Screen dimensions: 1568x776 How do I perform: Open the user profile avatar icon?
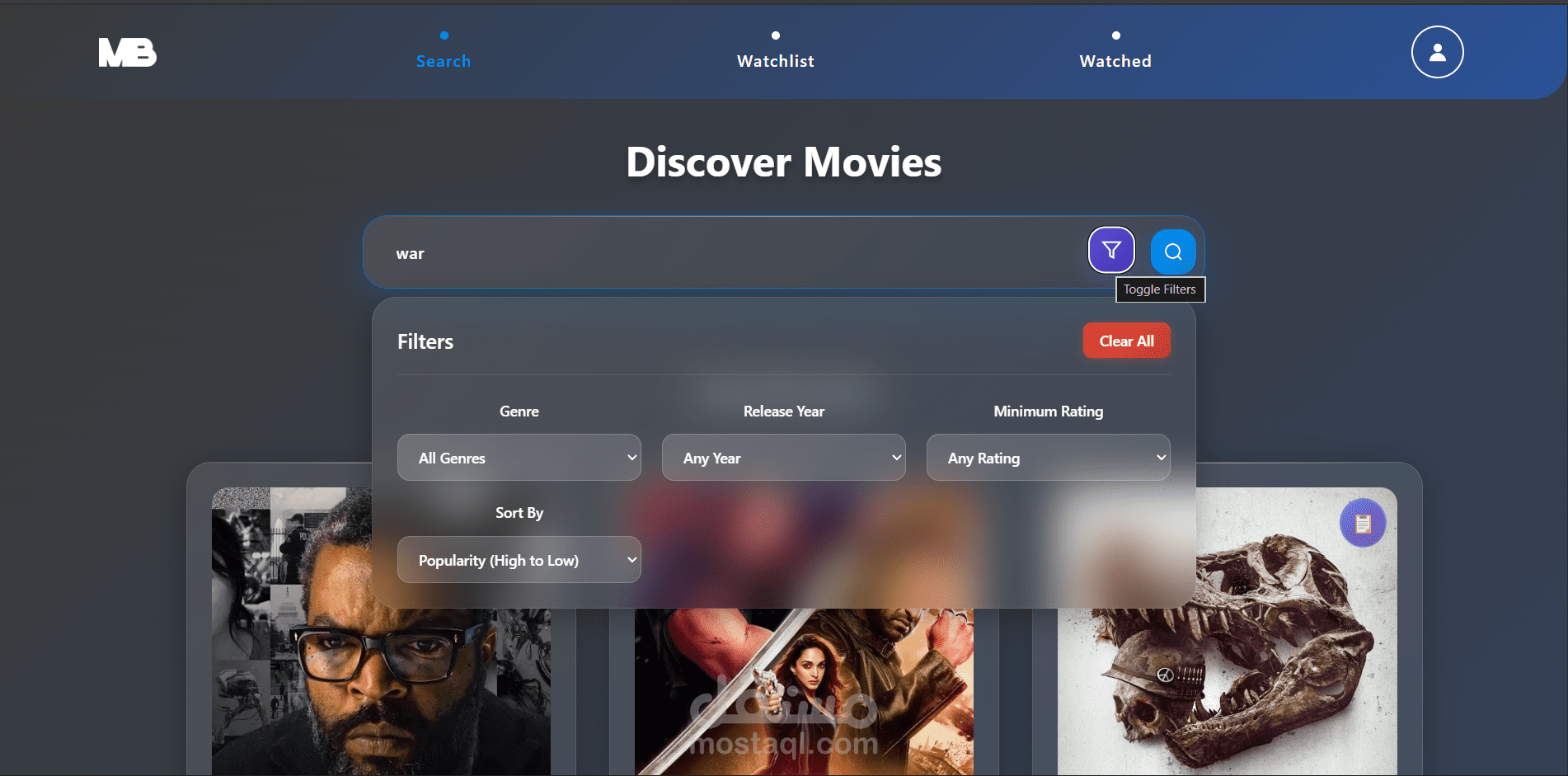(1436, 52)
